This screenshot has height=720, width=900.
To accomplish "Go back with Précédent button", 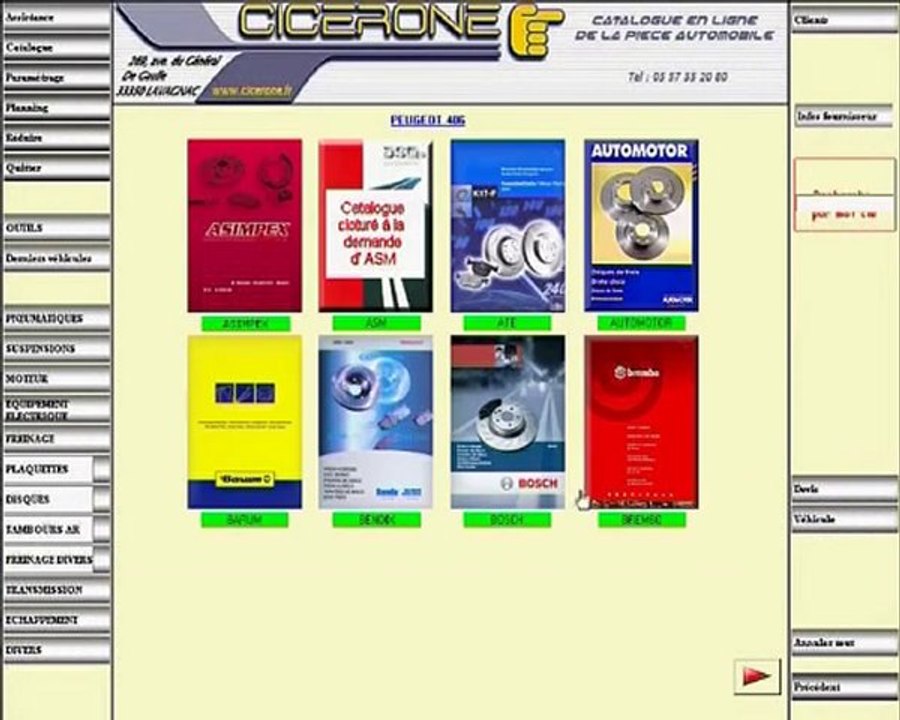I will (844, 687).
